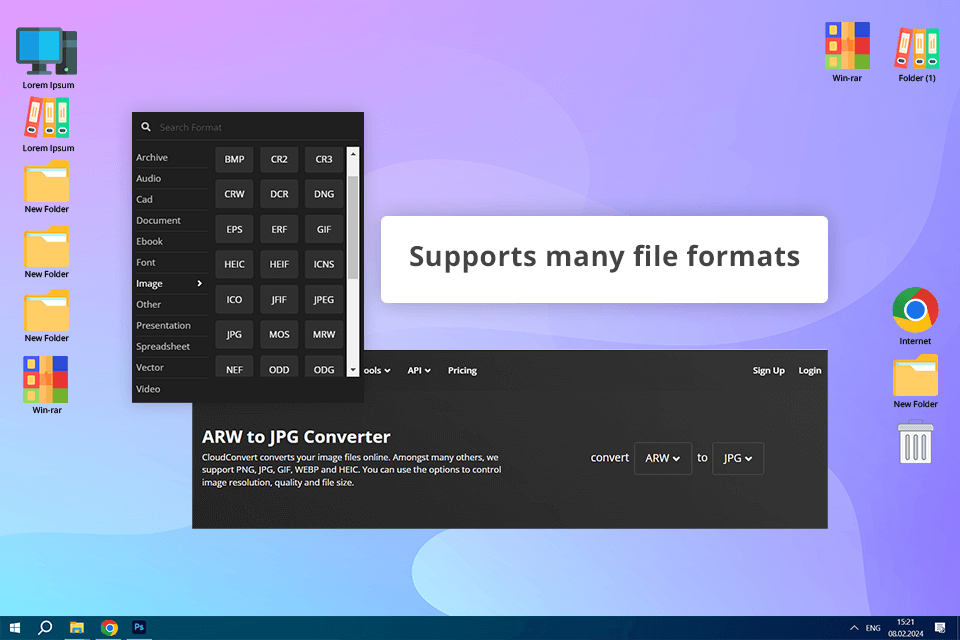Select the Document category
This screenshot has height=640, width=960.
172,220
